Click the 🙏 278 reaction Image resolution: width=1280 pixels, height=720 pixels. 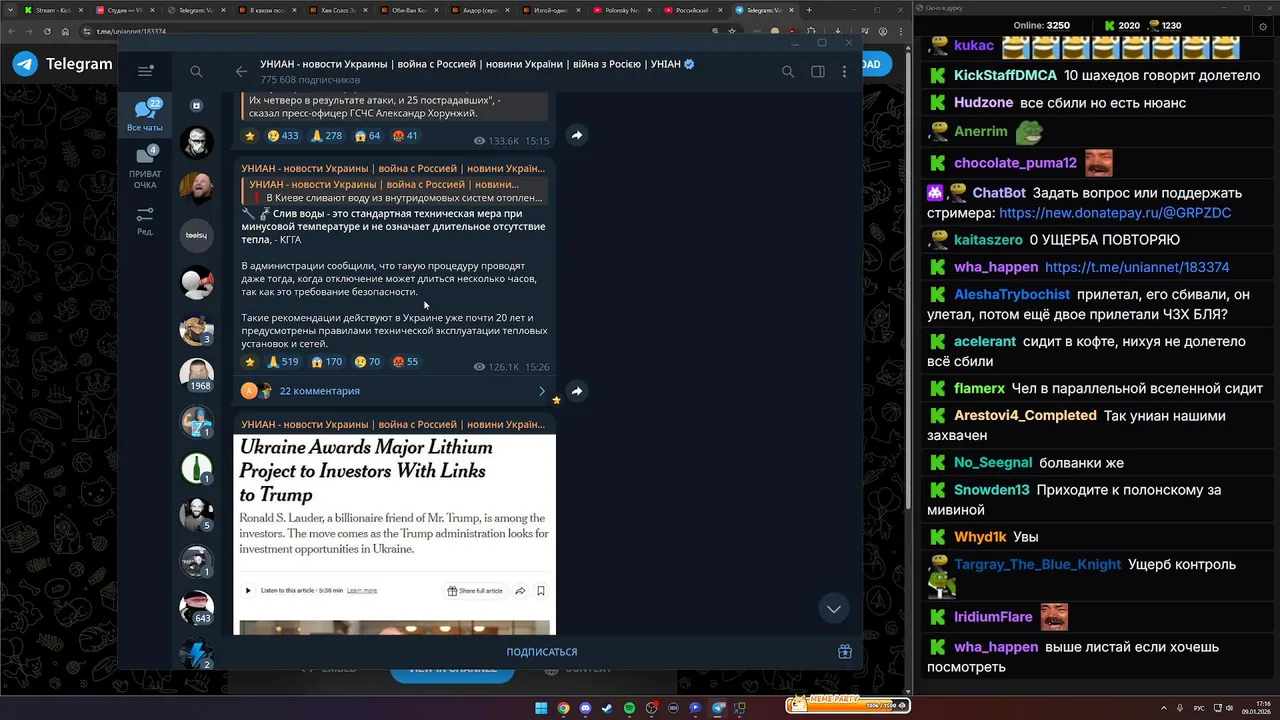(326, 136)
